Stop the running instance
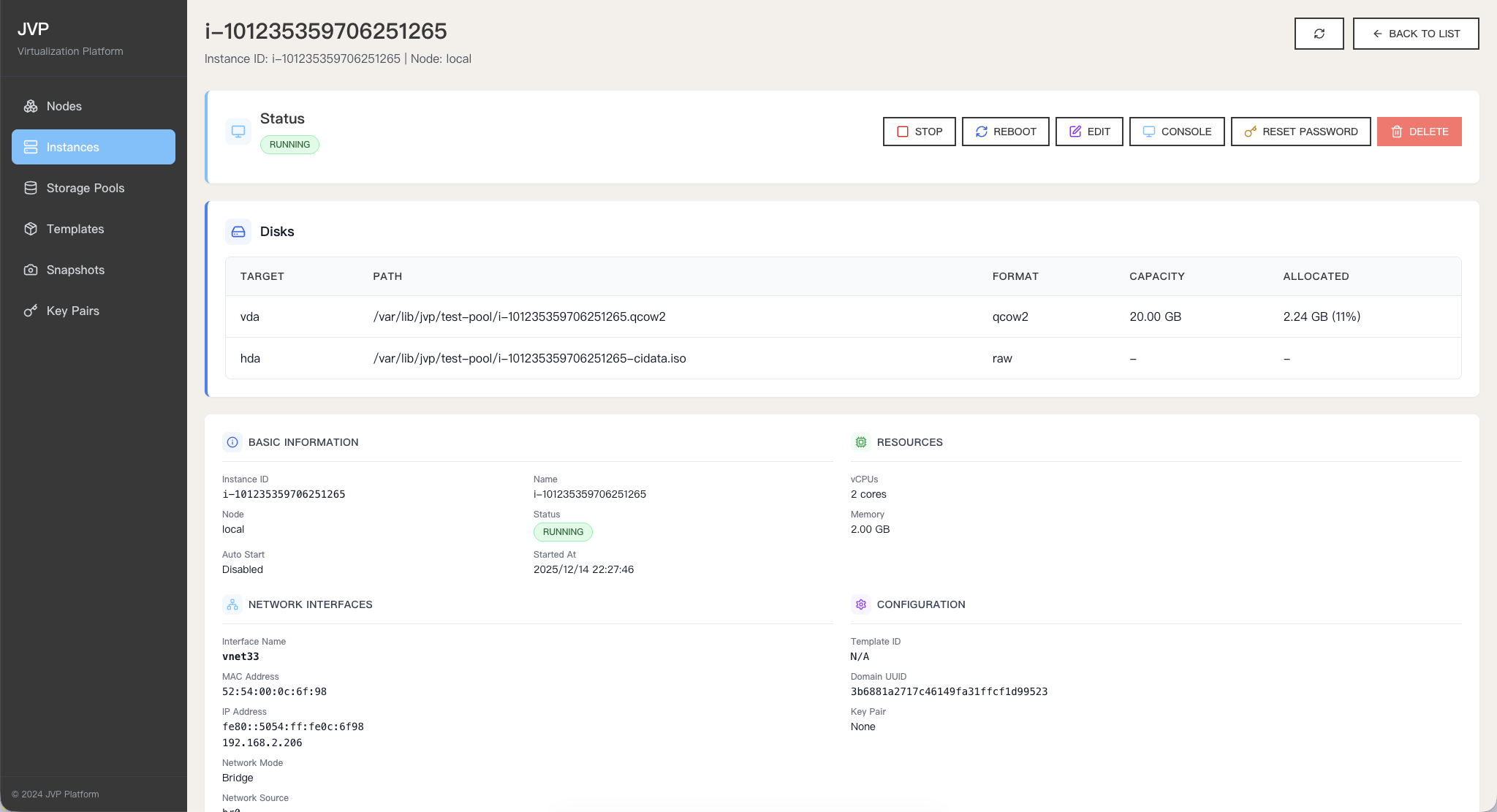 919,132
